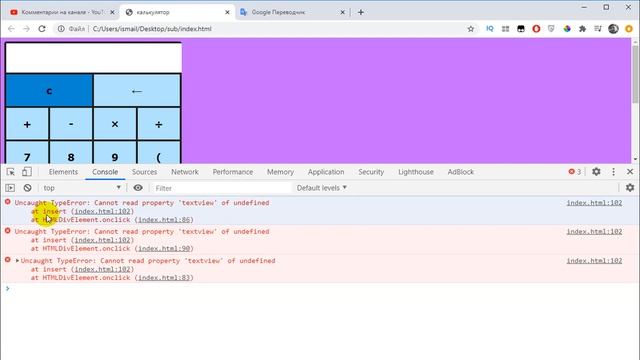Screen dimensions: 640x360
Task: Switch to the Security tab
Action: 371,172
